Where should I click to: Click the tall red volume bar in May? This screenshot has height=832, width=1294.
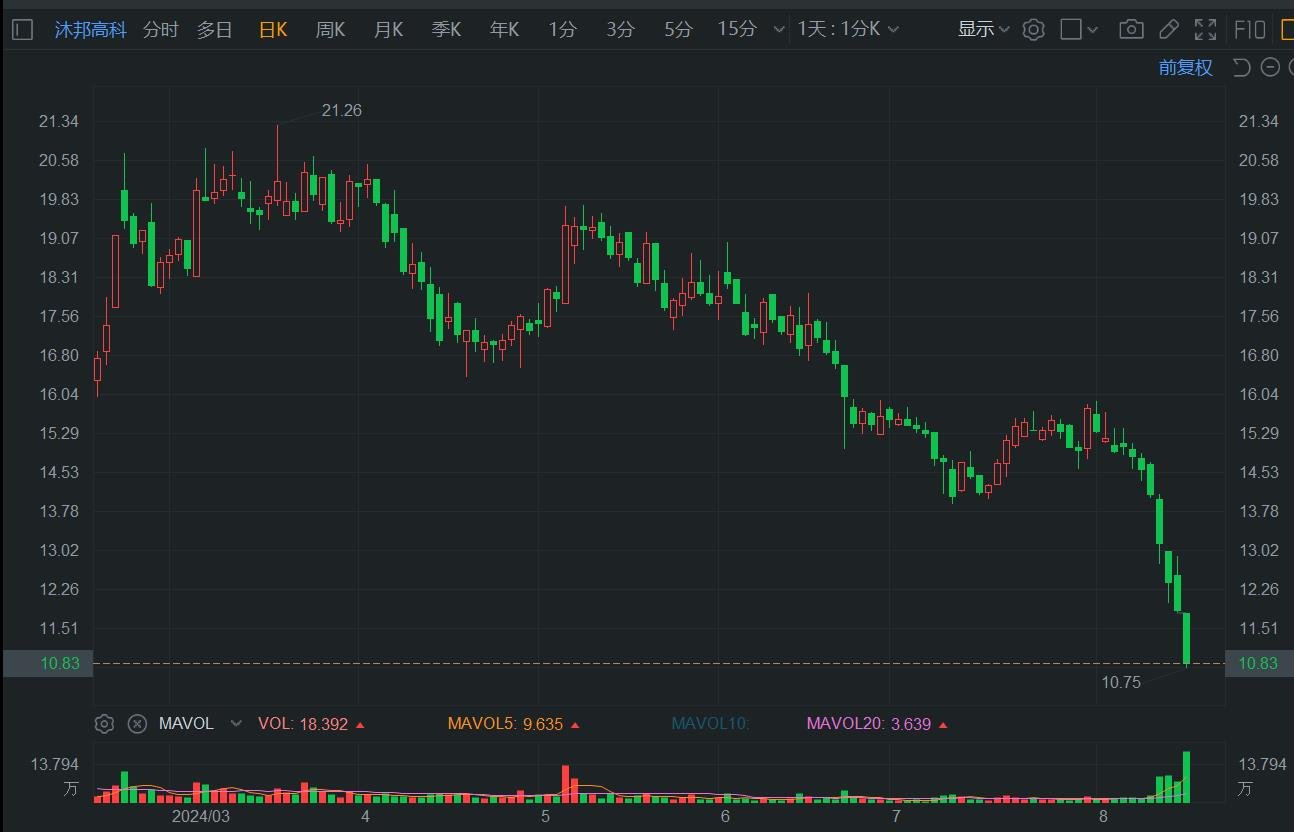click(564, 784)
